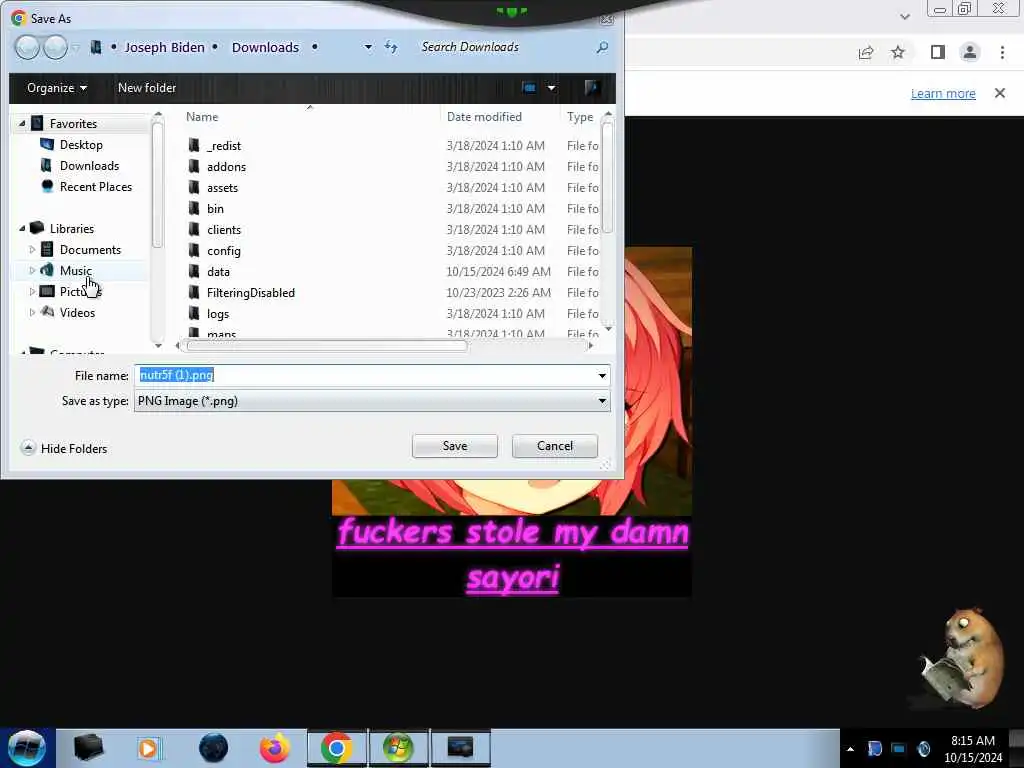Expand the Videos library node
The image size is (1024, 768).
(x=32, y=313)
